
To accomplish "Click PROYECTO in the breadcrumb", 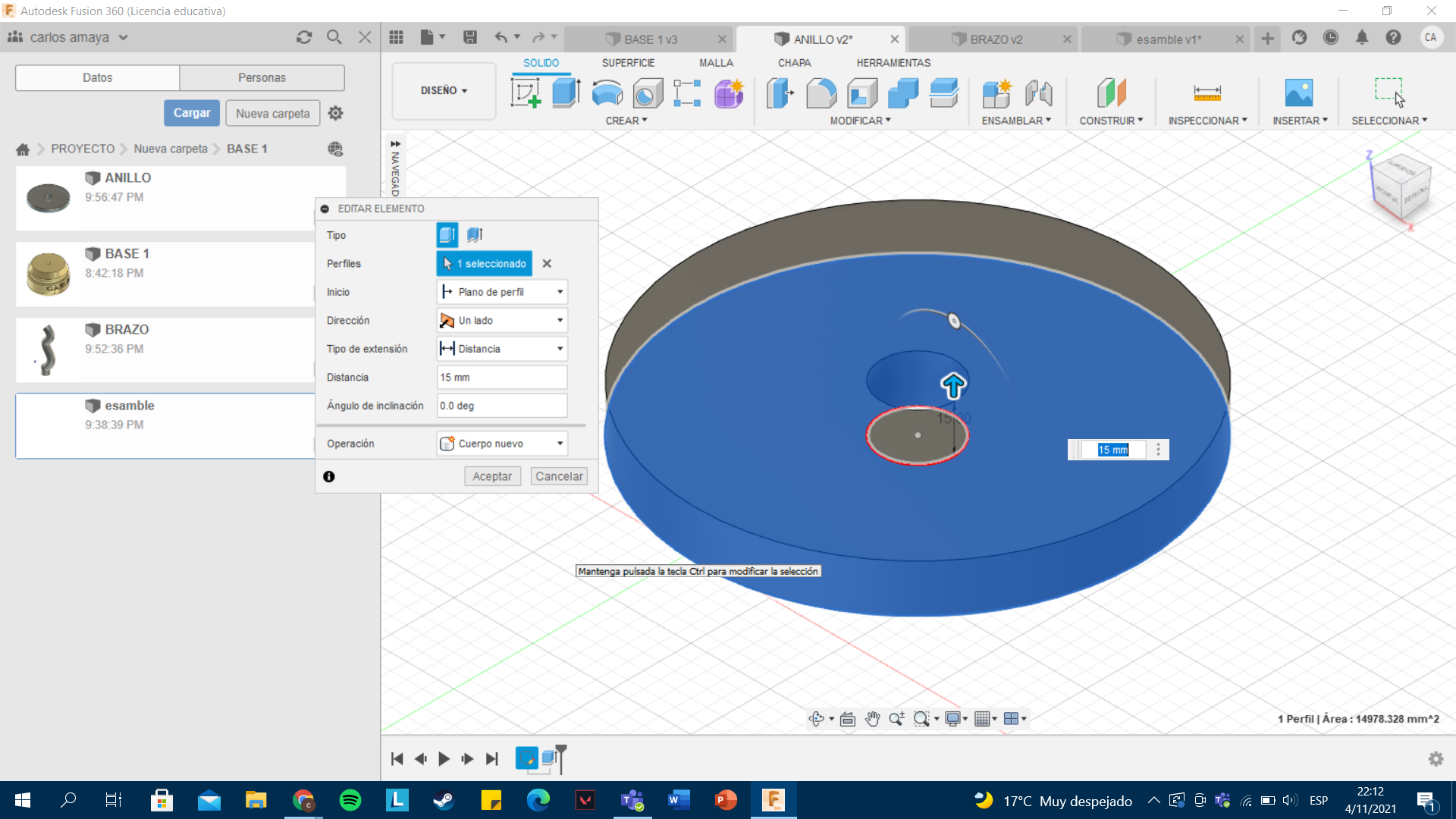I will (83, 149).
